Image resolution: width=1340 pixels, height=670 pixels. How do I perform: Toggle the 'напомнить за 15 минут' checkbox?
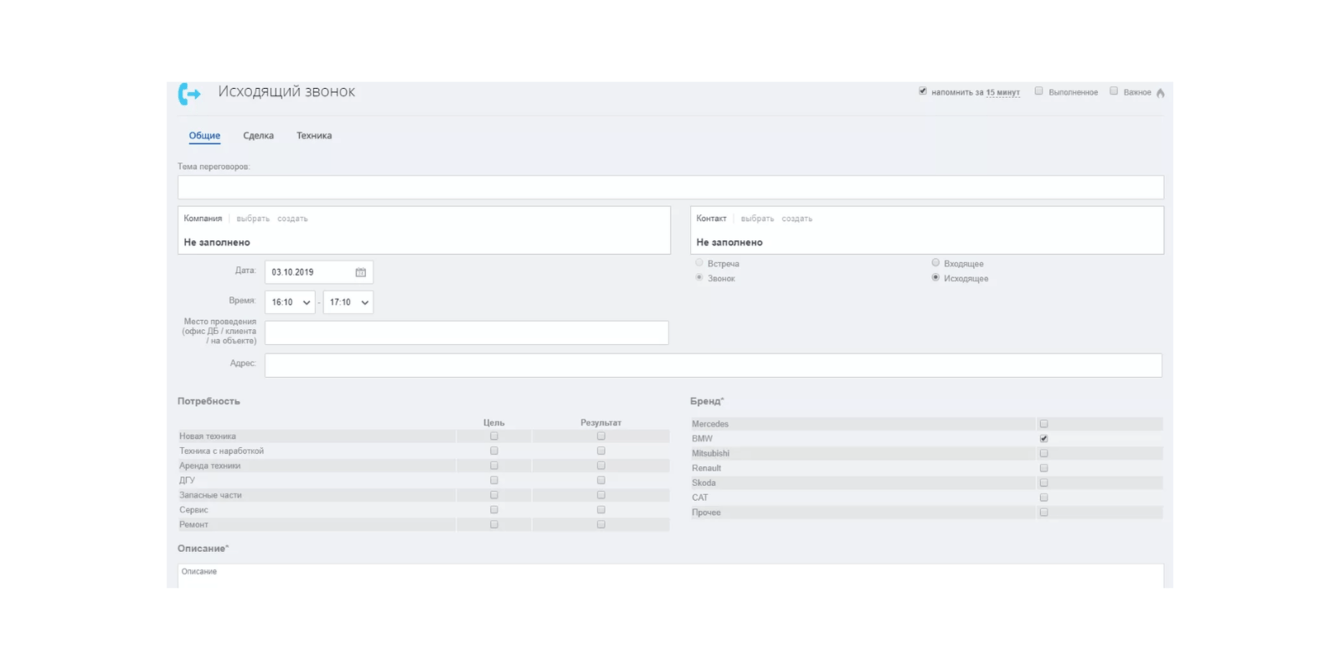pyautogui.click(x=923, y=91)
